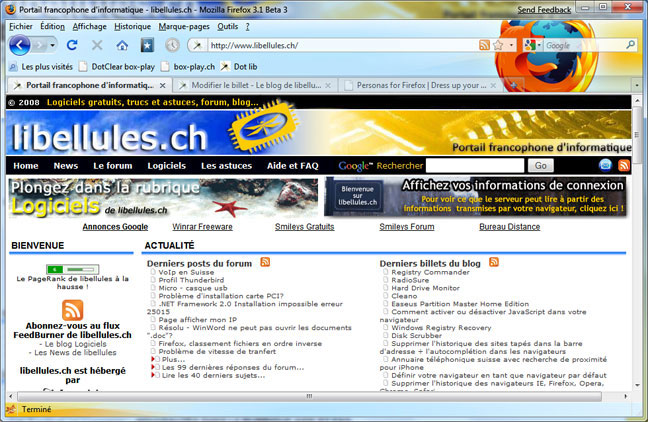Click the site favicon in address bar
This screenshot has height=422, width=648.
point(198,45)
